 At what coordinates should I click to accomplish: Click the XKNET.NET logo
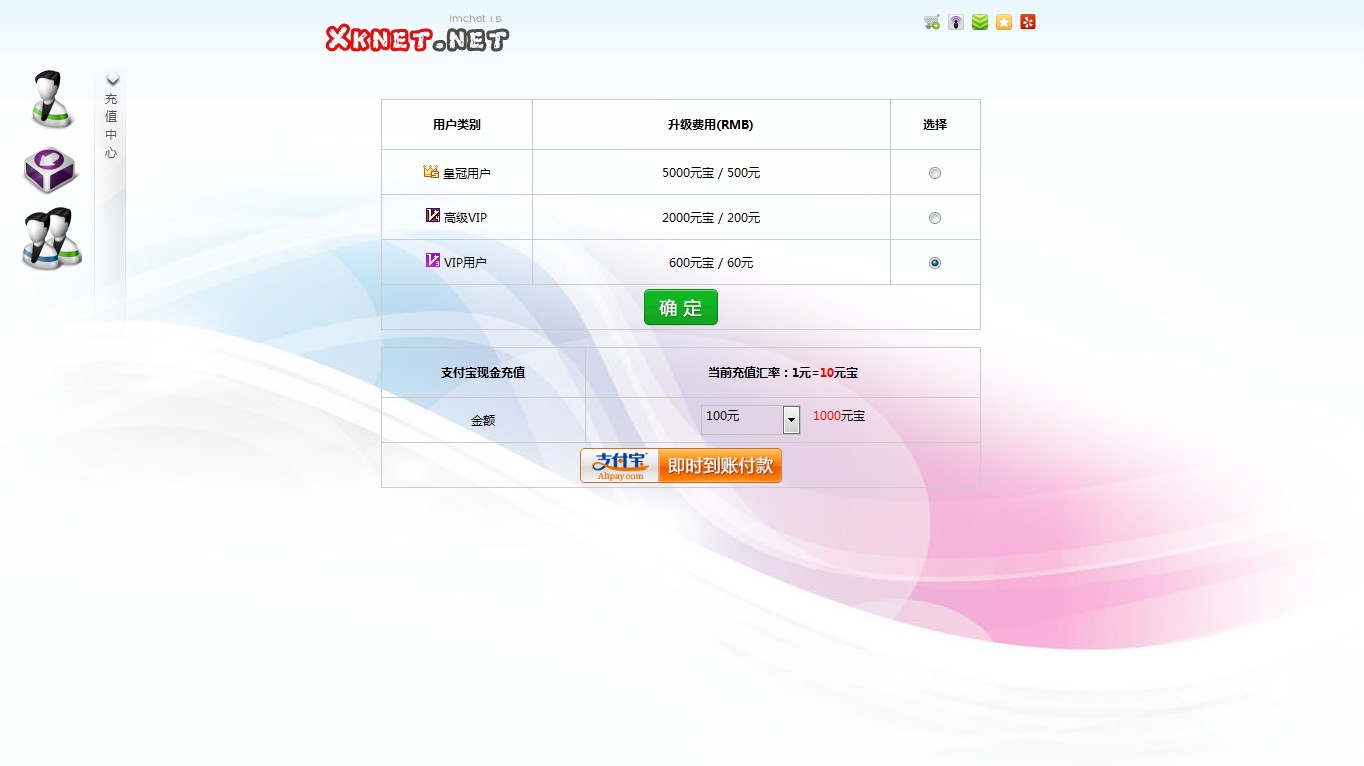click(417, 38)
